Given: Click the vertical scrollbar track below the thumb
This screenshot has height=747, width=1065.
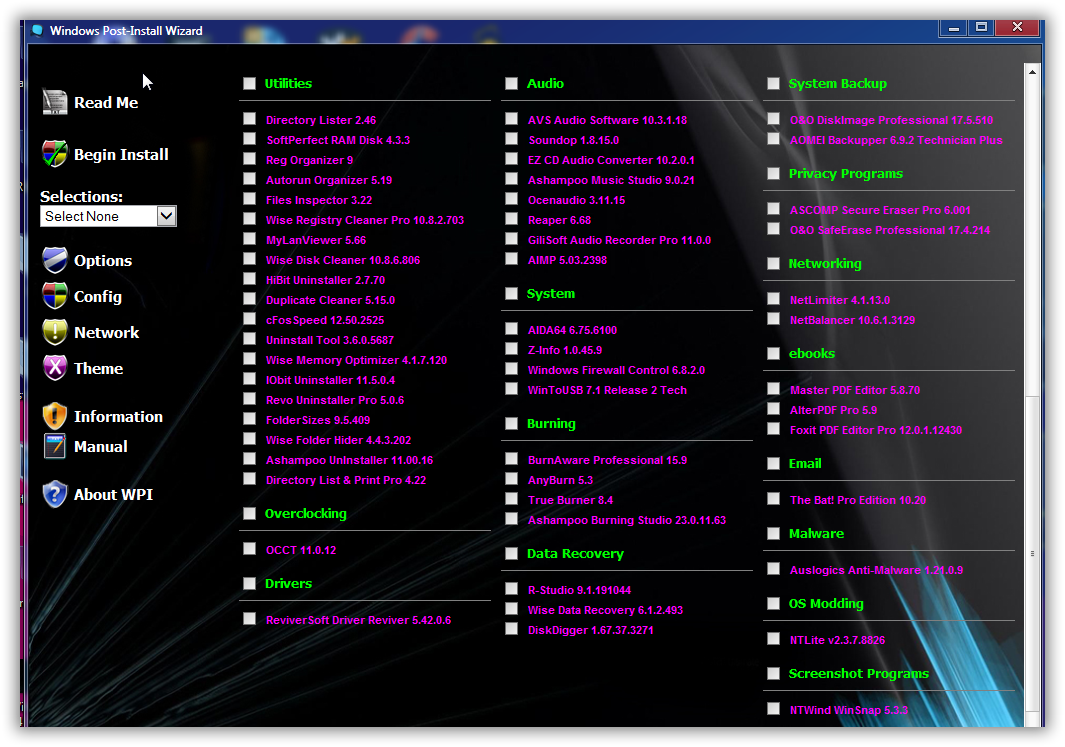Looking at the screenshot, I should click(1032, 718).
